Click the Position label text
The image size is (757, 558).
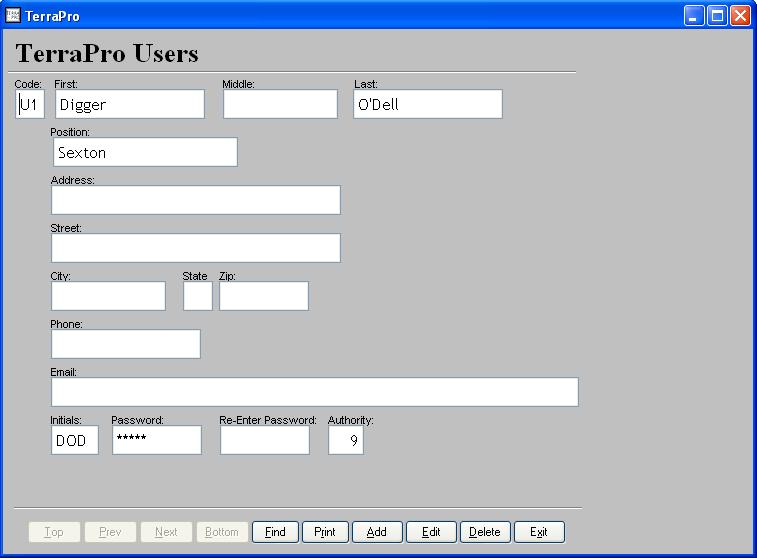pyautogui.click(x=70, y=132)
